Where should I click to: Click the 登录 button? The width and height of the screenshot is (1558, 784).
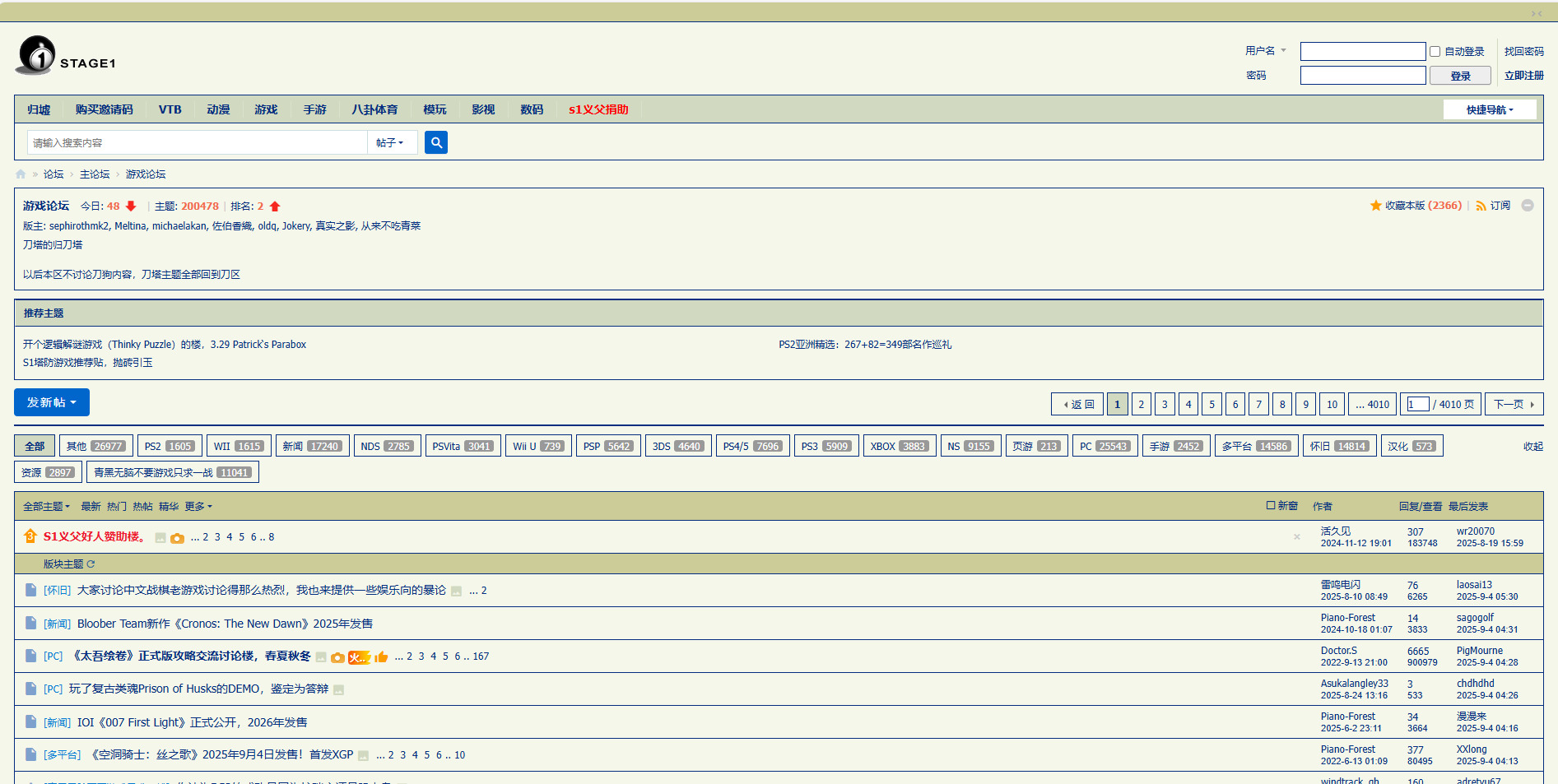1460,76
